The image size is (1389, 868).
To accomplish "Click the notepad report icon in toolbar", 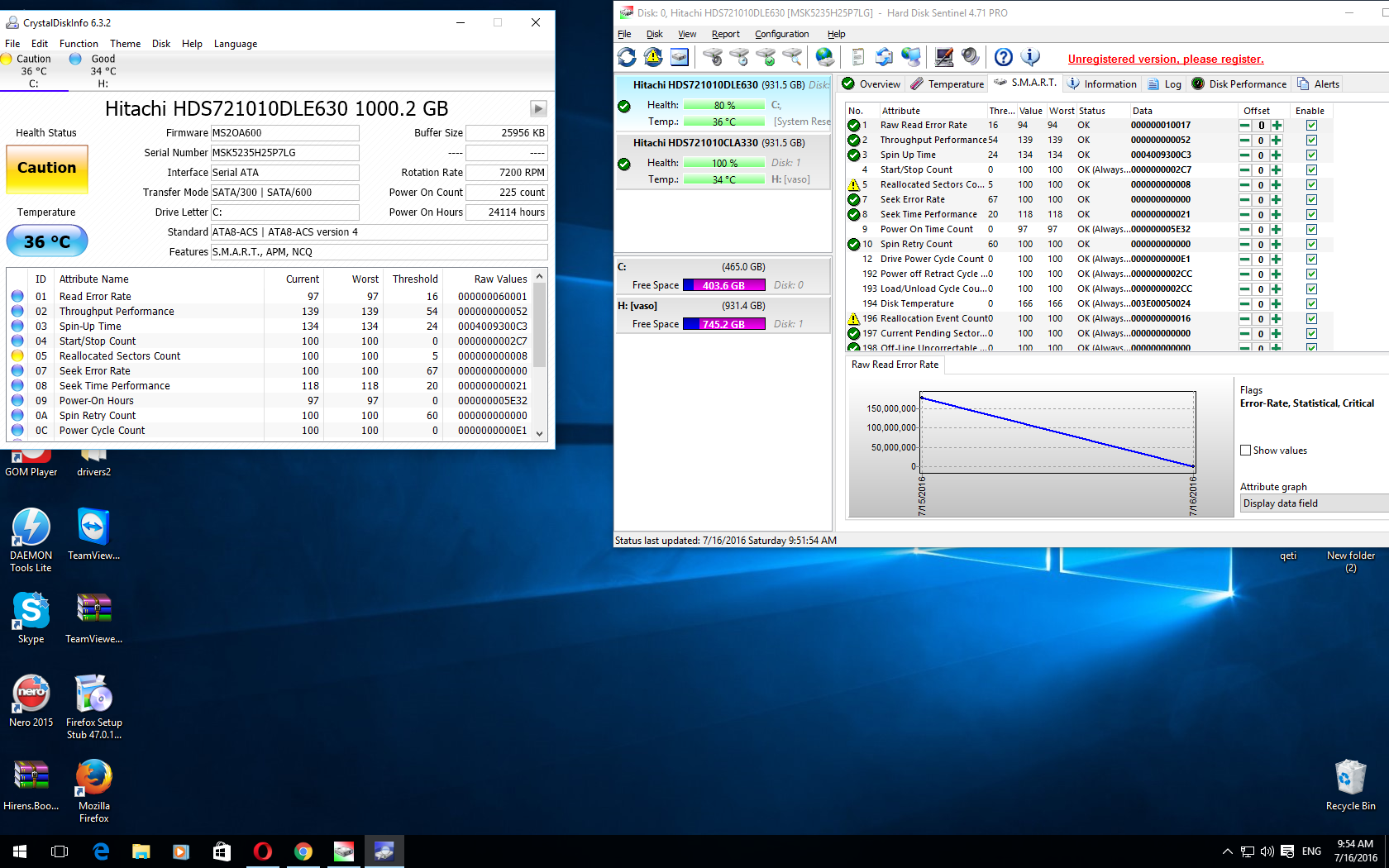I will point(857,57).
